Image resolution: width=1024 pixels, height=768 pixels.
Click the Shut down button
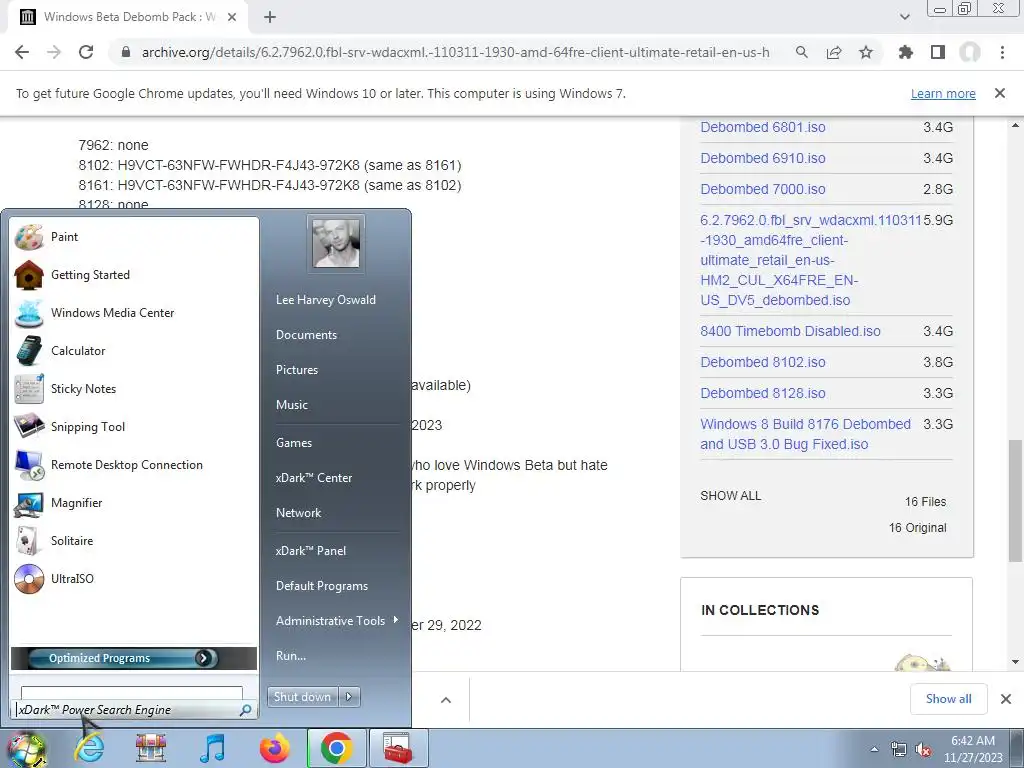coord(302,697)
